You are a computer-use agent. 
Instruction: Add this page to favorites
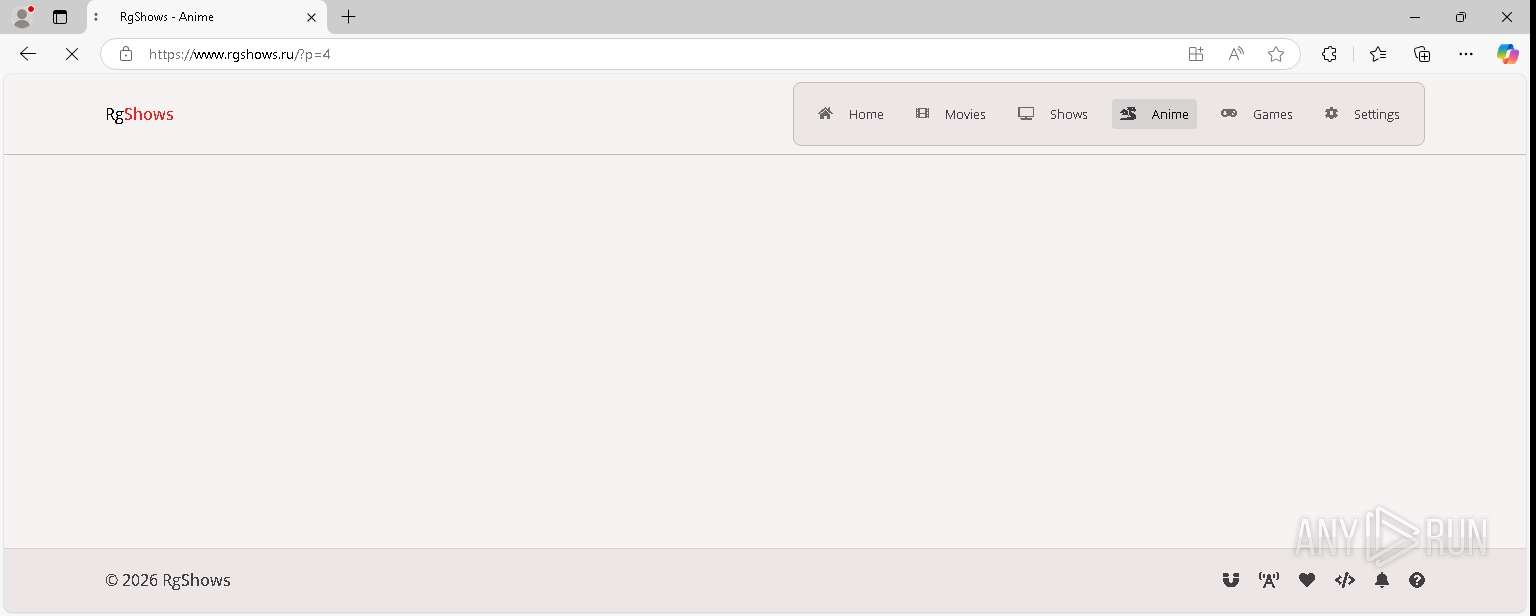point(1276,54)
